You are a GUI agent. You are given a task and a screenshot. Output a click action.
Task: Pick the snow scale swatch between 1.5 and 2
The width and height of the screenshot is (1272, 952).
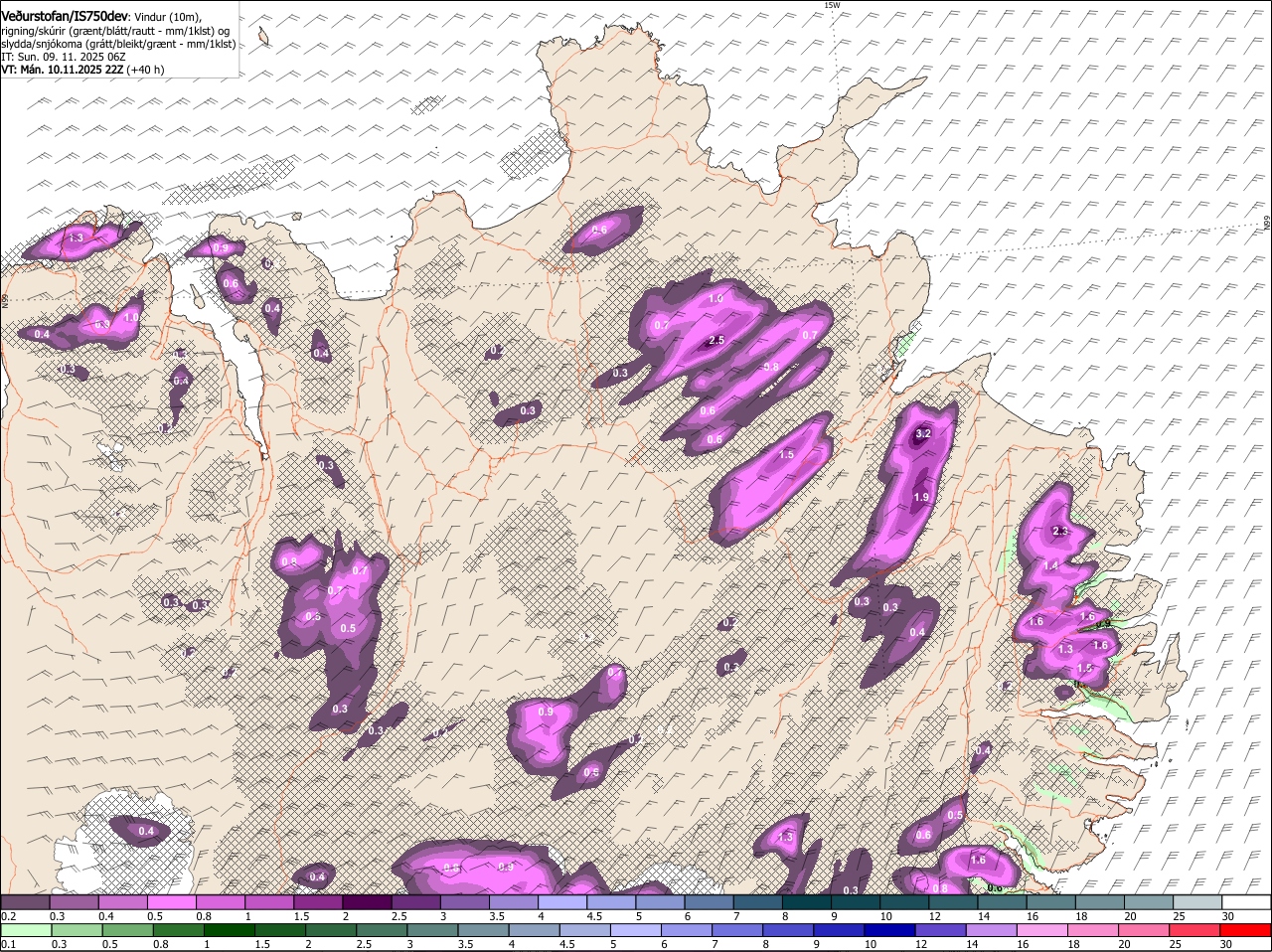318,902
